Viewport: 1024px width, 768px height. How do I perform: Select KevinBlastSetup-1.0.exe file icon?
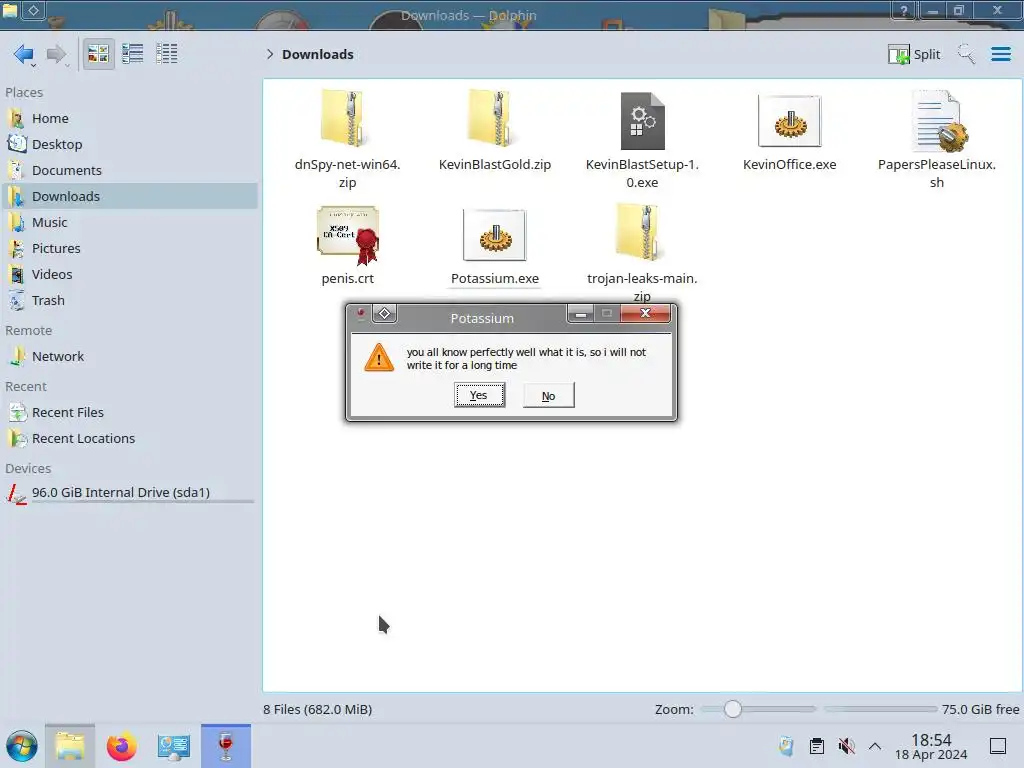point(643,121)
